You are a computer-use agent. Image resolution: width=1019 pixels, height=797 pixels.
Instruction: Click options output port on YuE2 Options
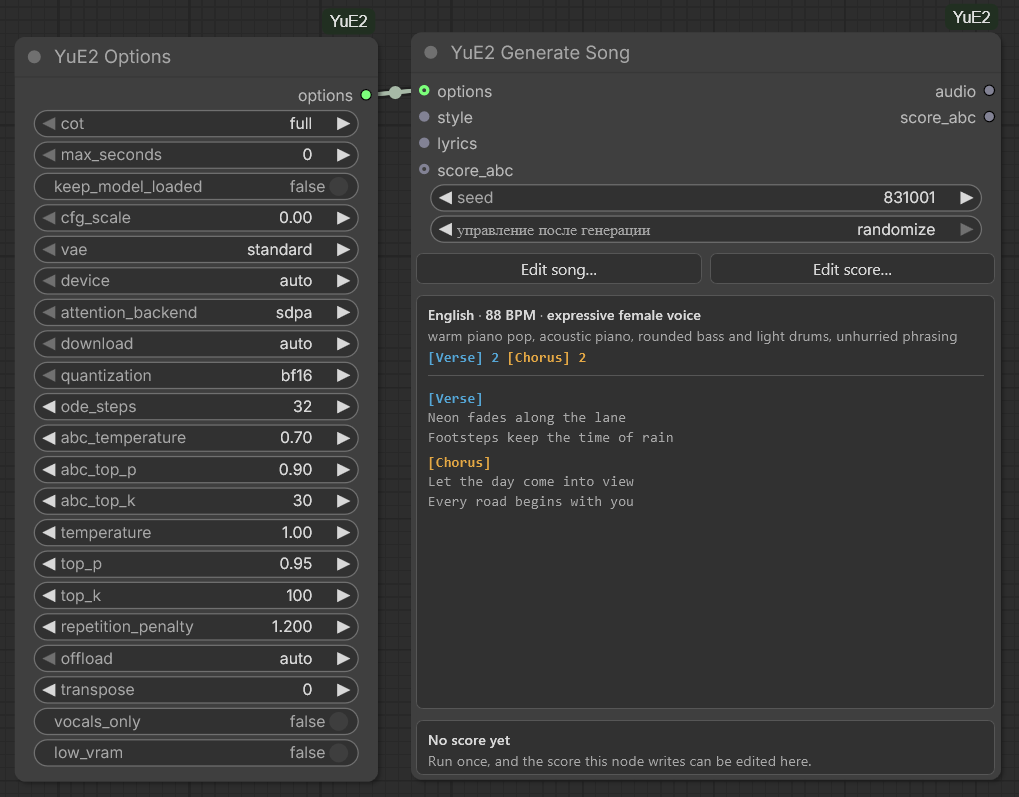pos(366,95)
